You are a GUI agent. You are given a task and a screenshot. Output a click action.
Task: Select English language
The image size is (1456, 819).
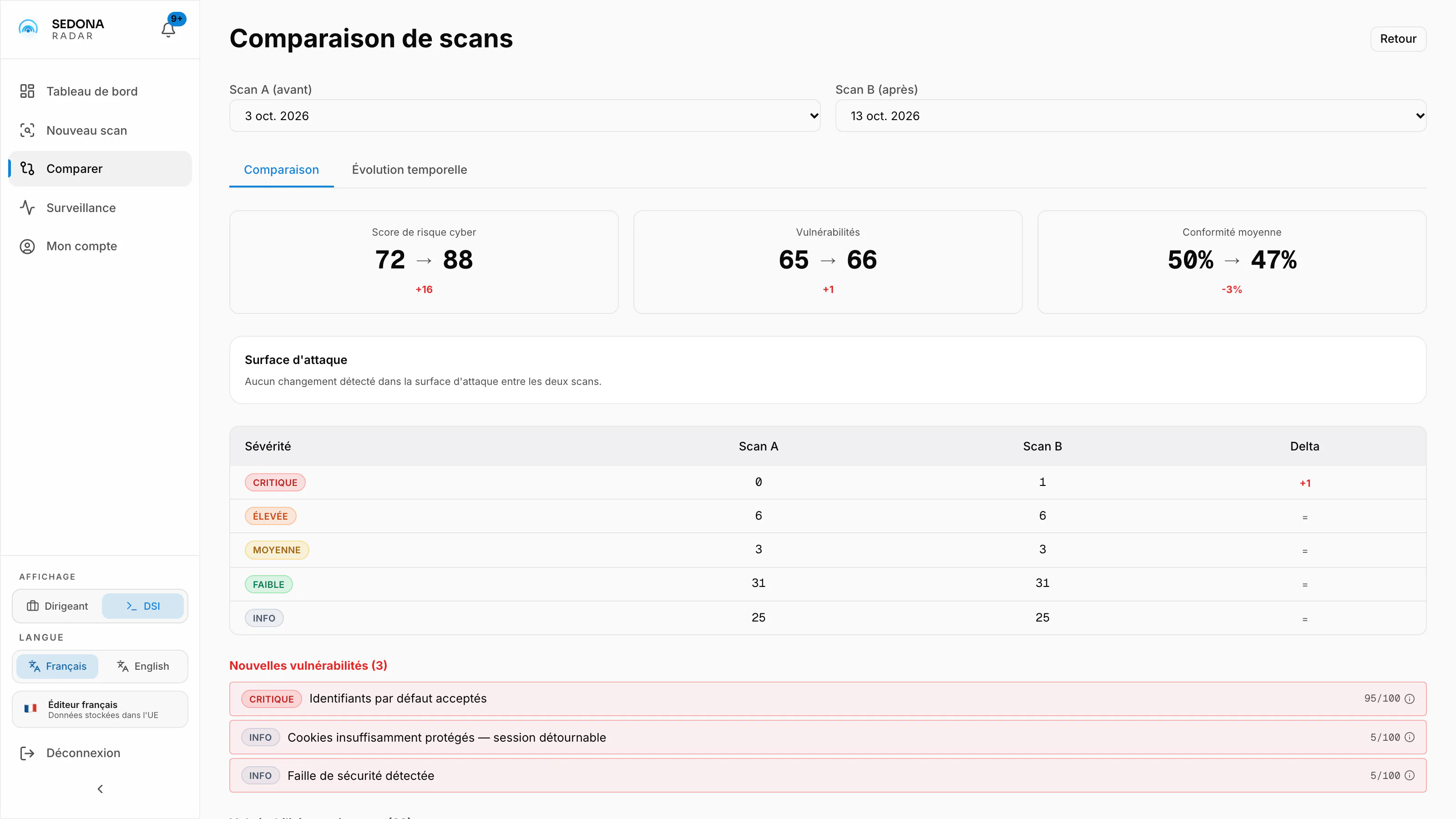pyautogui.click(x=143, y=667)
